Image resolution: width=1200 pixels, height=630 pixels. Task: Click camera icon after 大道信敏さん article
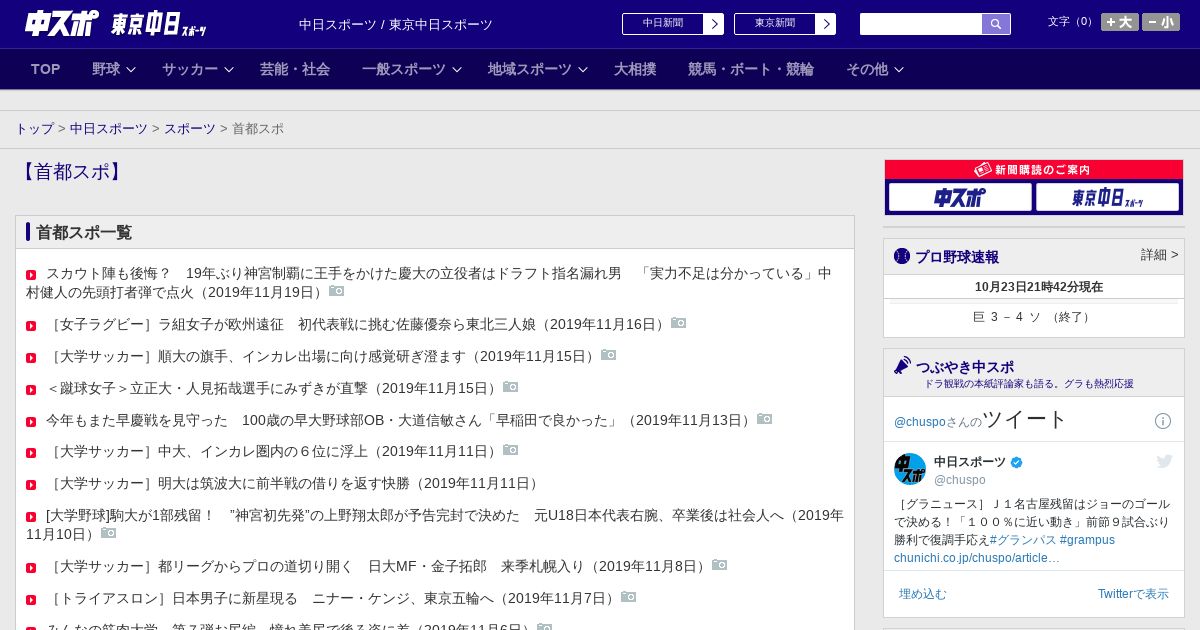[765, 419]
